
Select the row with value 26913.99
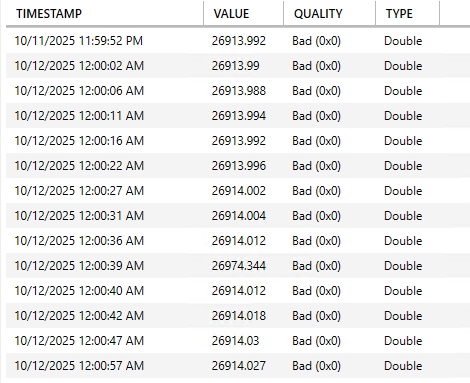pyautogui.click(x=238, y=66)
